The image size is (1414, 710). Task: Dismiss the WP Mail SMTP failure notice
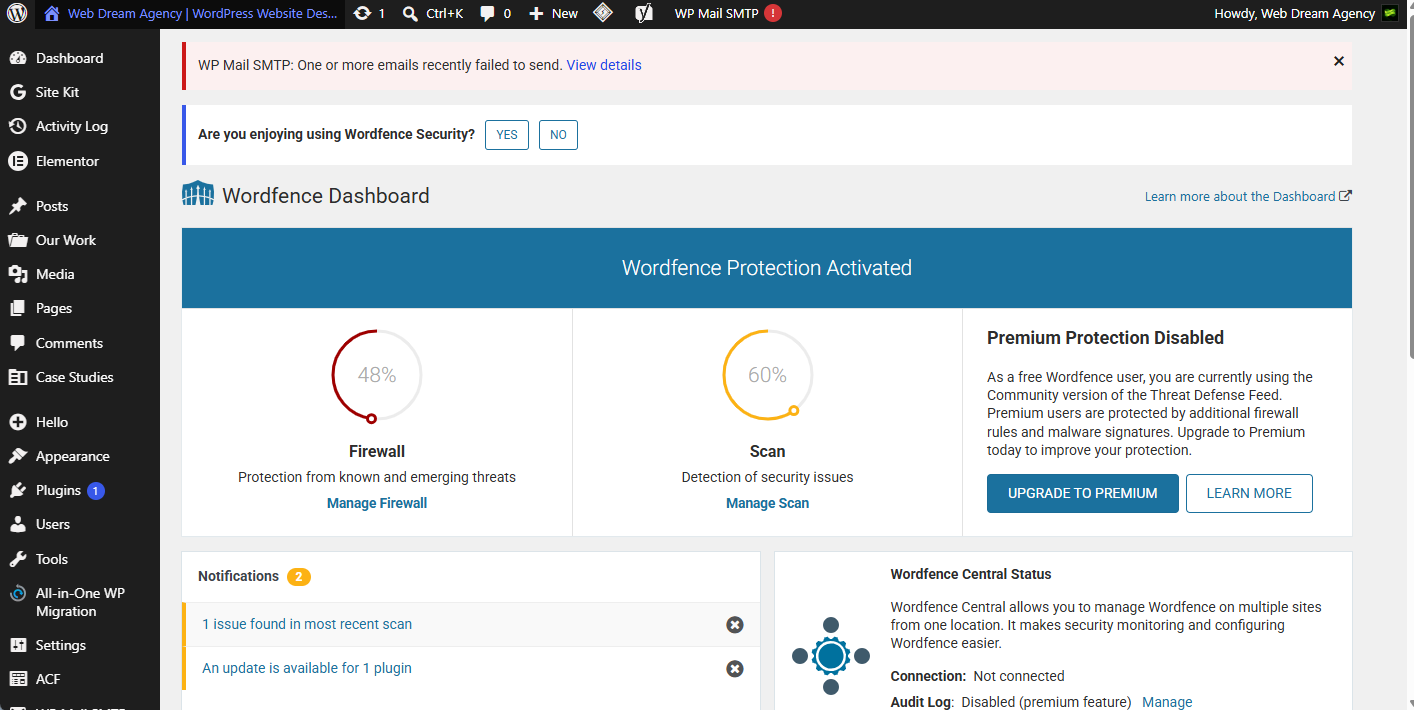[x=1339, y=61]
